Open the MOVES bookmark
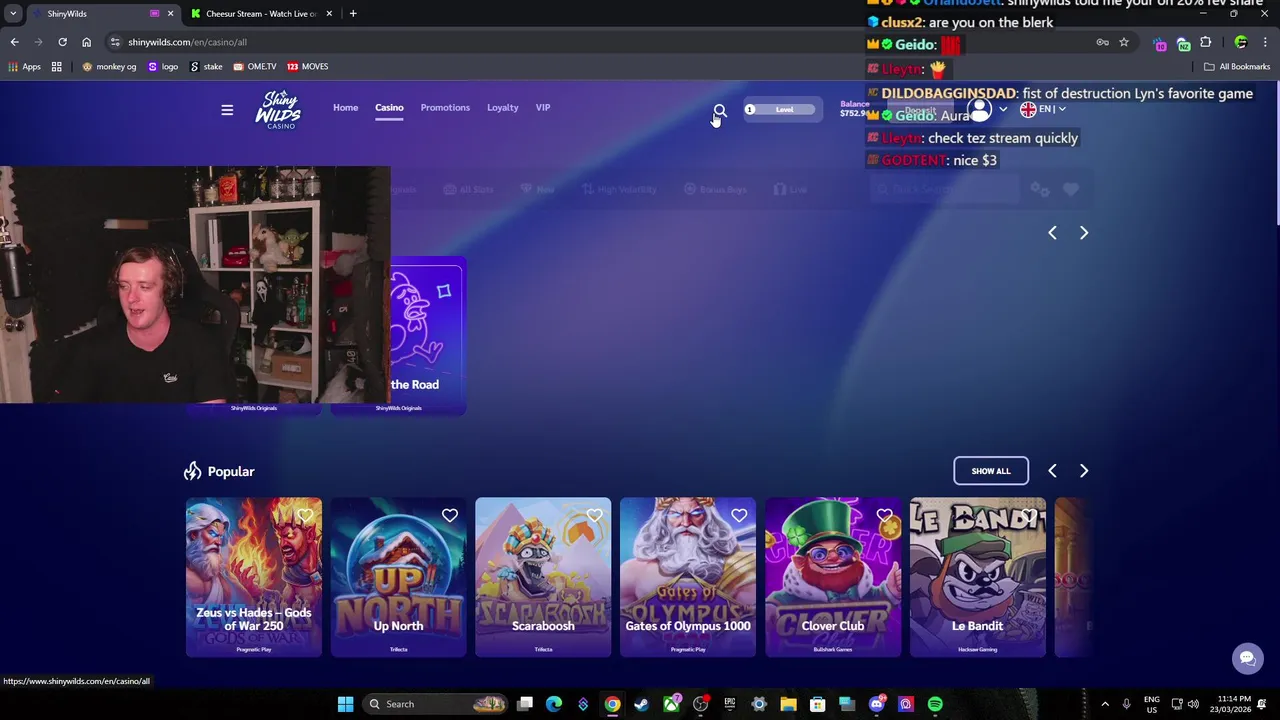Viewport: 1280px width, 720px height. [x=308, y=67]
